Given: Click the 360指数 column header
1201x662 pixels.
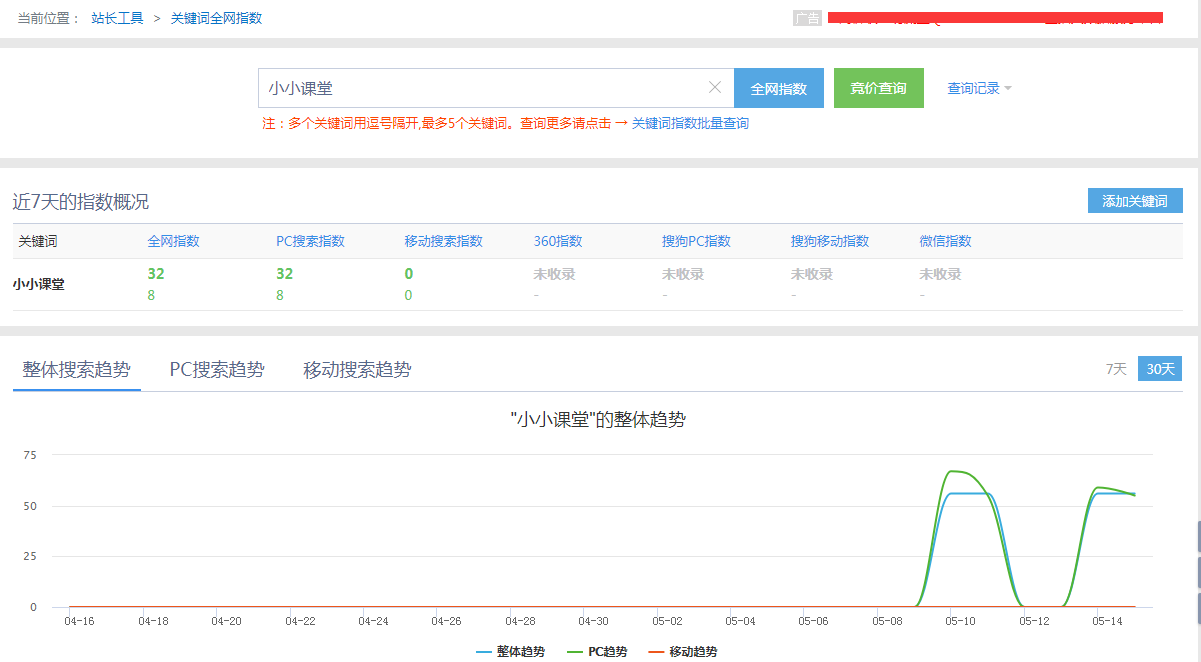Looking at the screenshot, I should point(558,241).
